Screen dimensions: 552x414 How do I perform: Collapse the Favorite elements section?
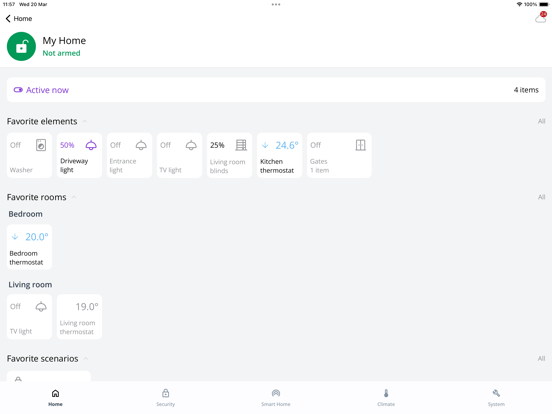pyautogui.click(x=85, y=121)
